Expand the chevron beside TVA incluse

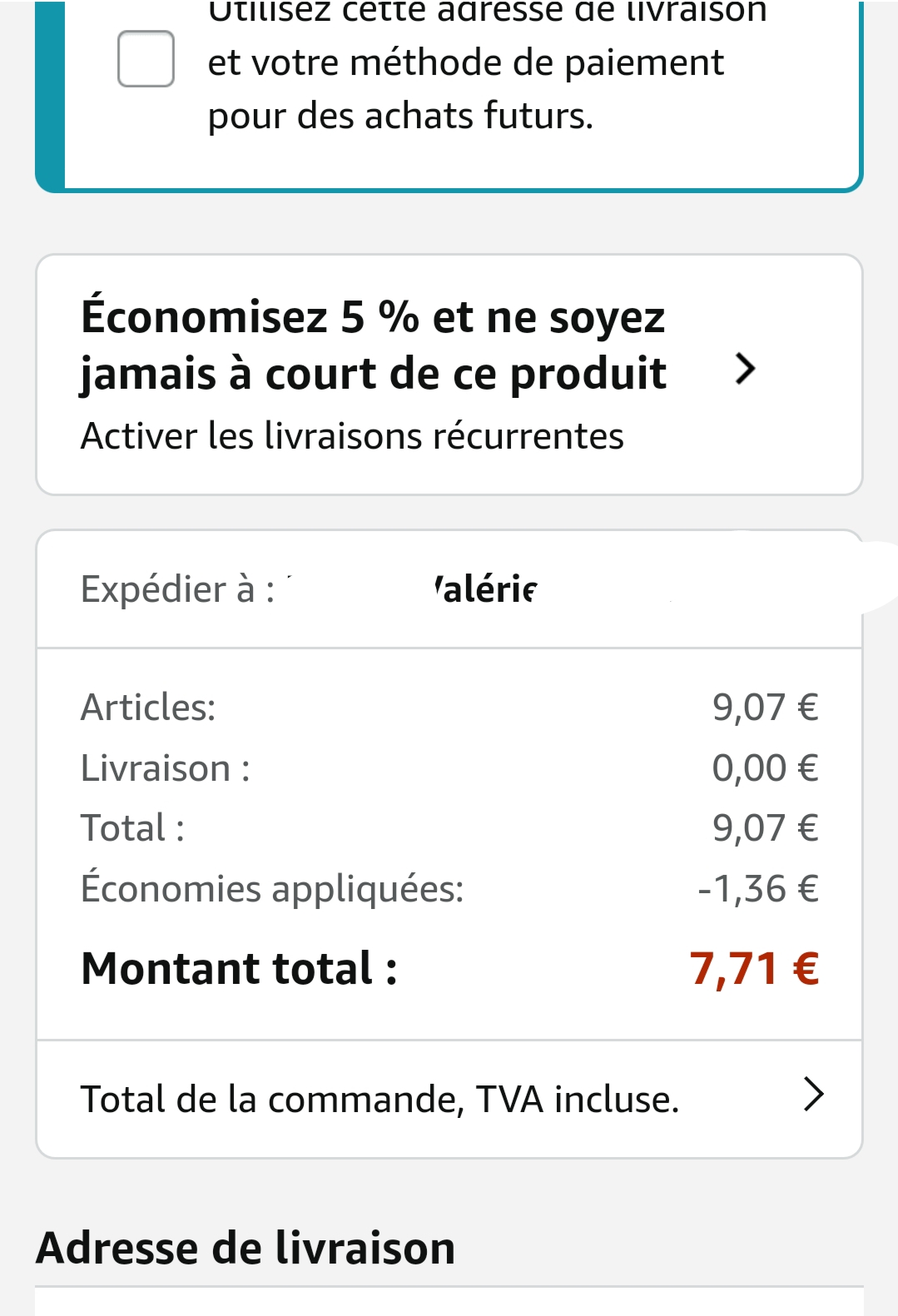tap(813, 1095)
